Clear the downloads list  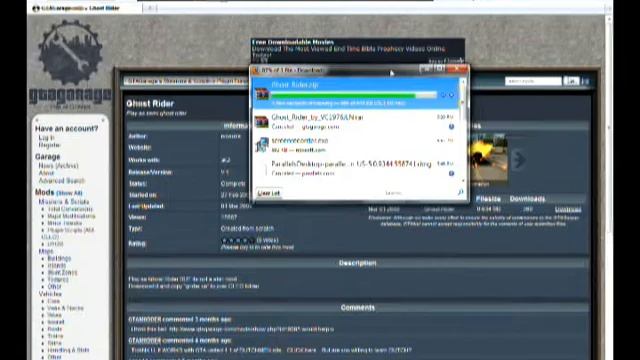[x=269, y=193]
